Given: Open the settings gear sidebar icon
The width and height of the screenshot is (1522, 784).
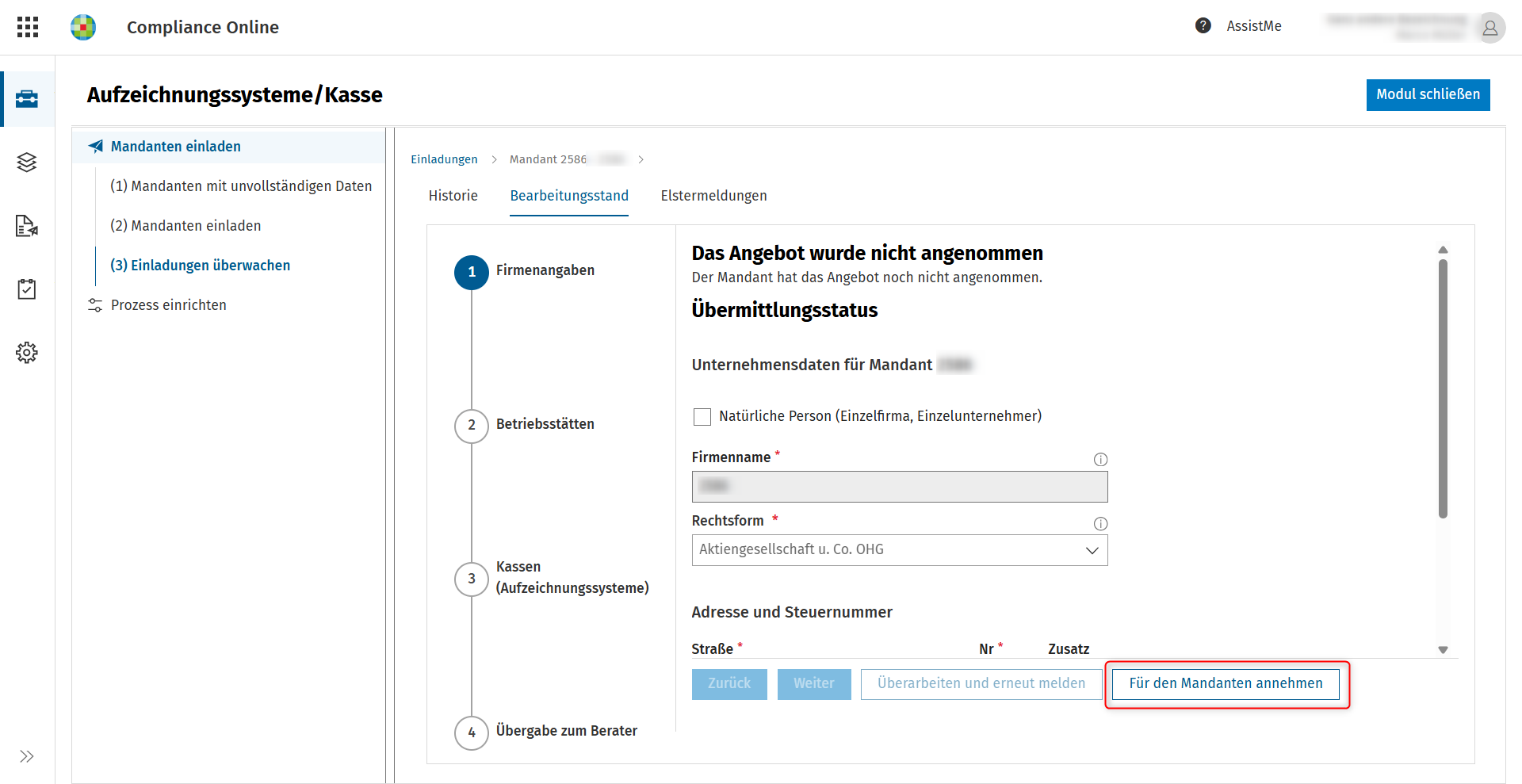Looking at the screenshot, I should click(x=27, y=352).
